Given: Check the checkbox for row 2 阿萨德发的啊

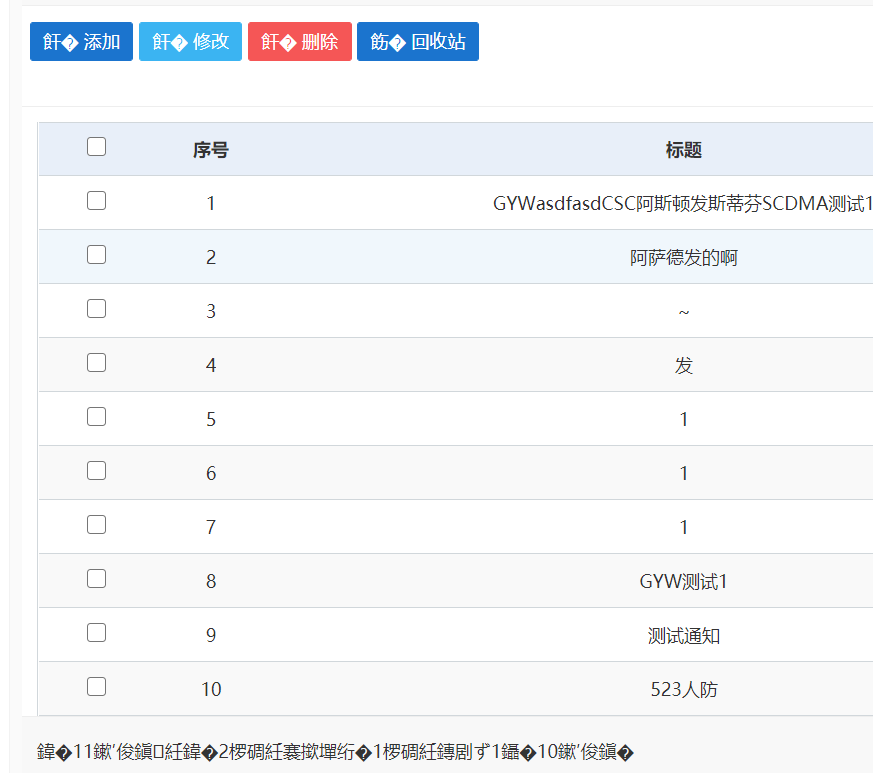Looking at the screenshot, I should 96,255.
